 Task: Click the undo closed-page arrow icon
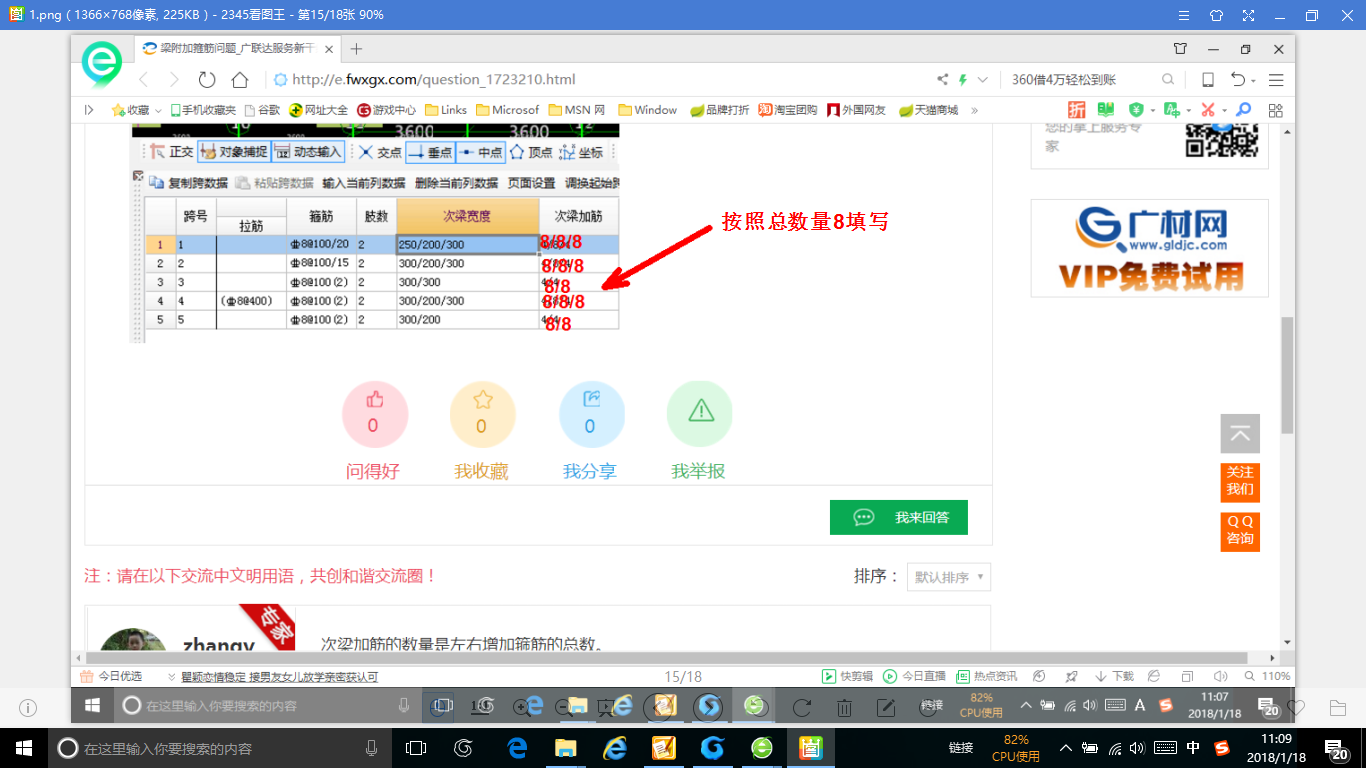pos(1238,80)
